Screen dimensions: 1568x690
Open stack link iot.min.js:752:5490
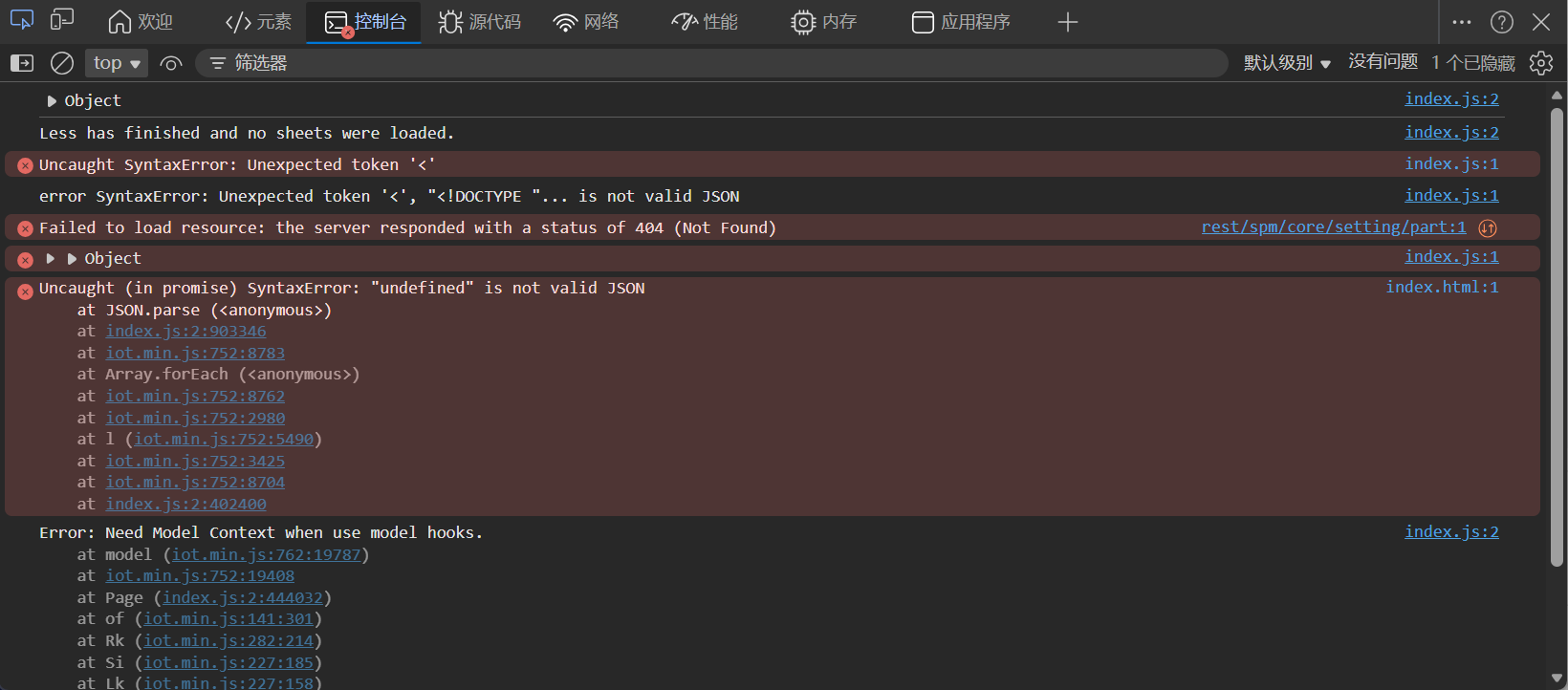(224, 440)
